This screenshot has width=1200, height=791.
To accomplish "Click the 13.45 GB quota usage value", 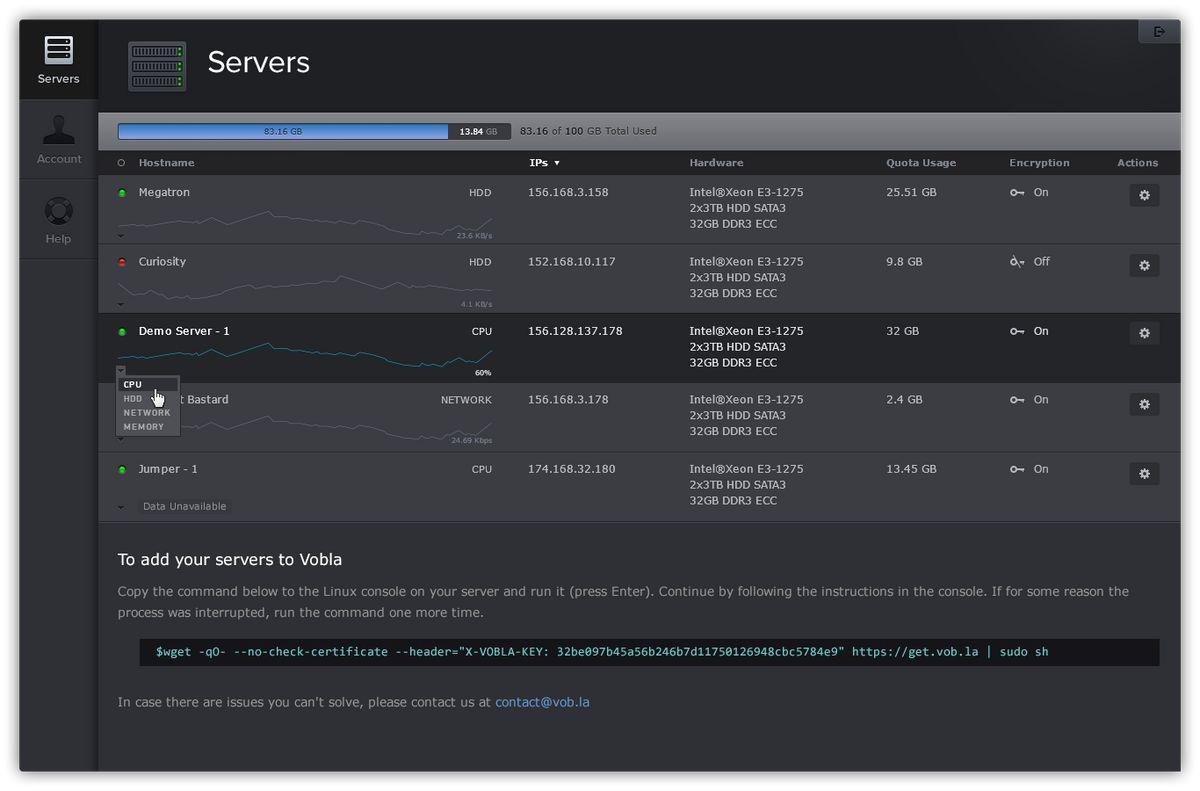I will pyautogui.click(x=911, y=469).
